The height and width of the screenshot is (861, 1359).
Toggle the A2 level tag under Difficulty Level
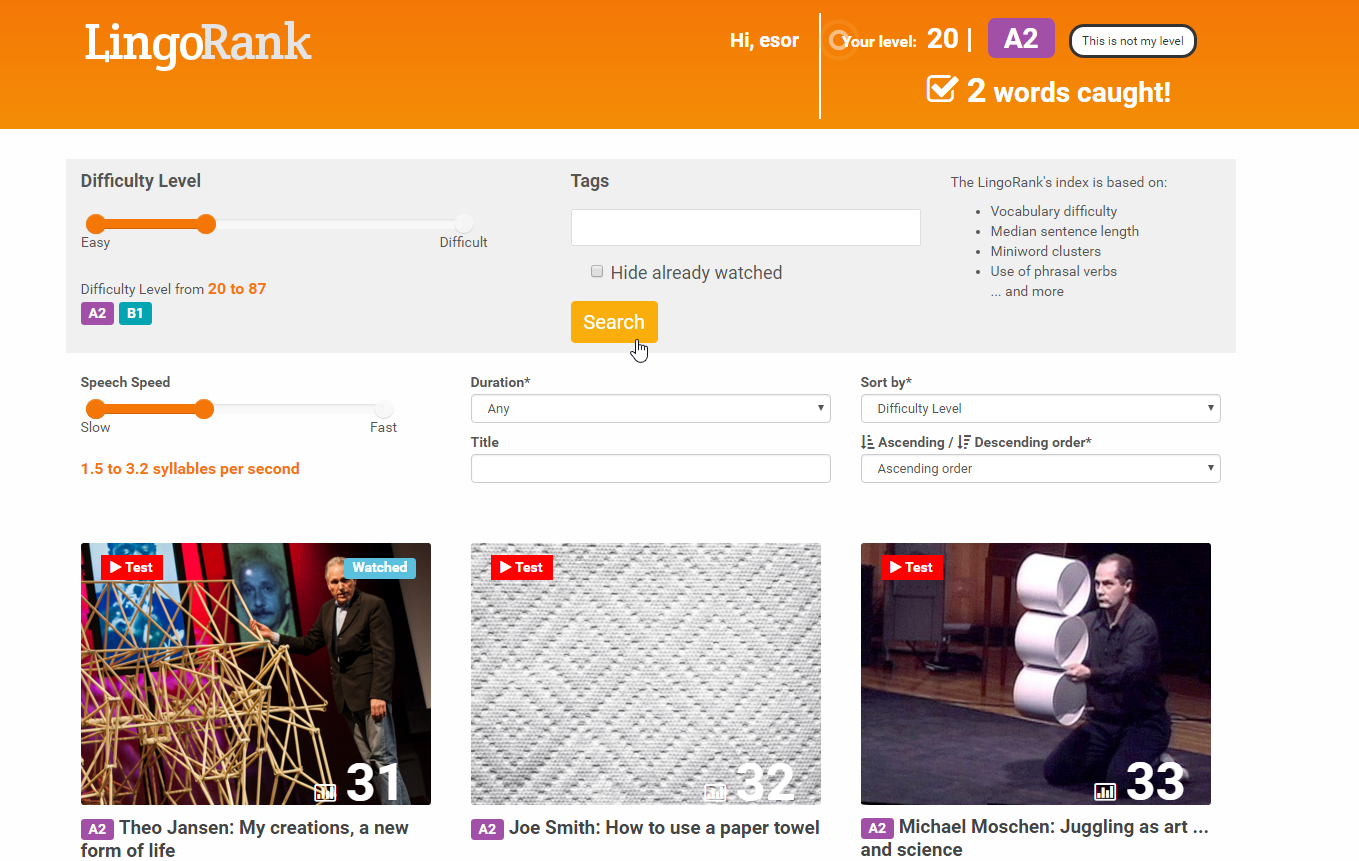(x=97, y=313)
